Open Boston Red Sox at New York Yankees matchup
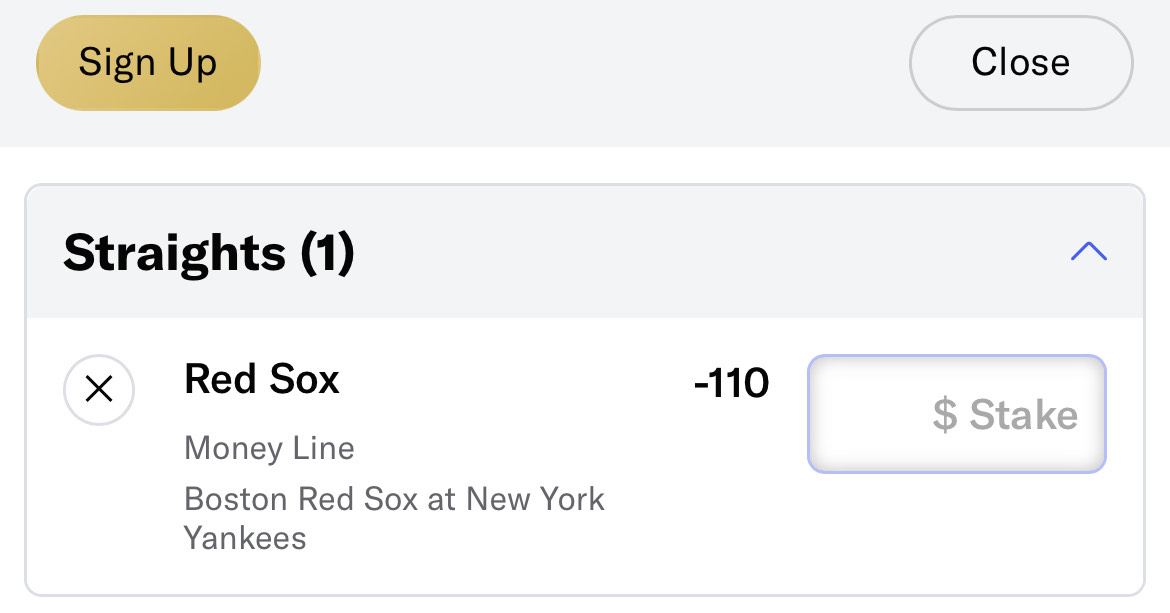The height and width of the screenshot is (613, 1170). point(394,518)
